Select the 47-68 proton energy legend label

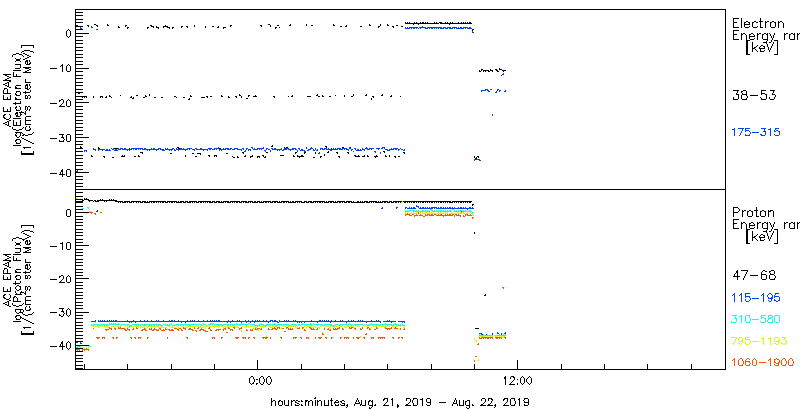[x=754, y=276]
